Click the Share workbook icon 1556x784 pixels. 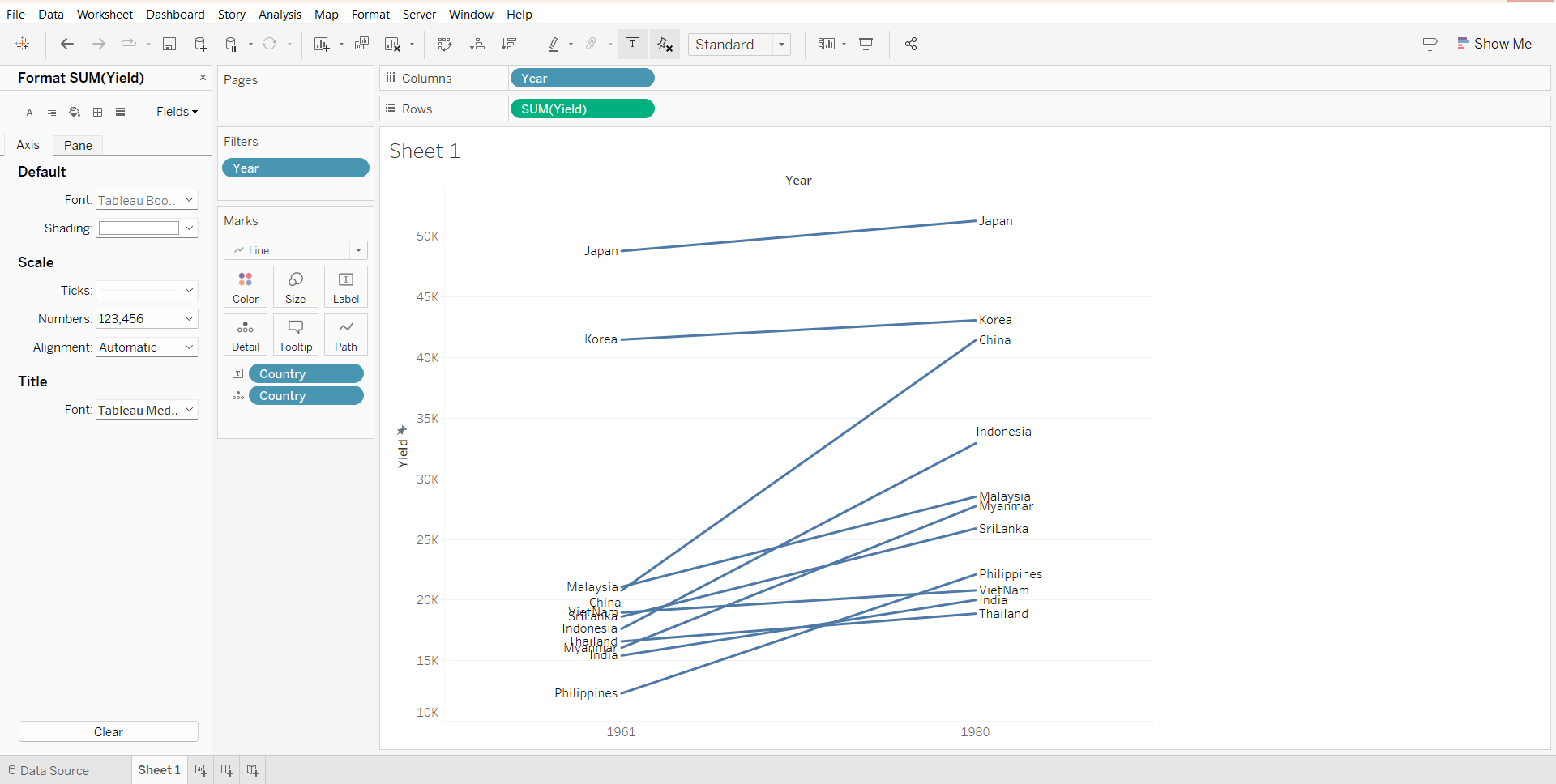point(911,45)
